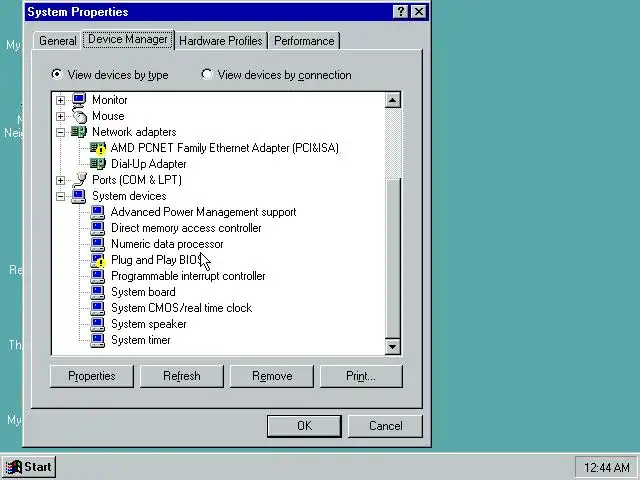Viewport: 640px width, 480px height.
Task: Select the System speaker icon
Action: click(98, 324)
